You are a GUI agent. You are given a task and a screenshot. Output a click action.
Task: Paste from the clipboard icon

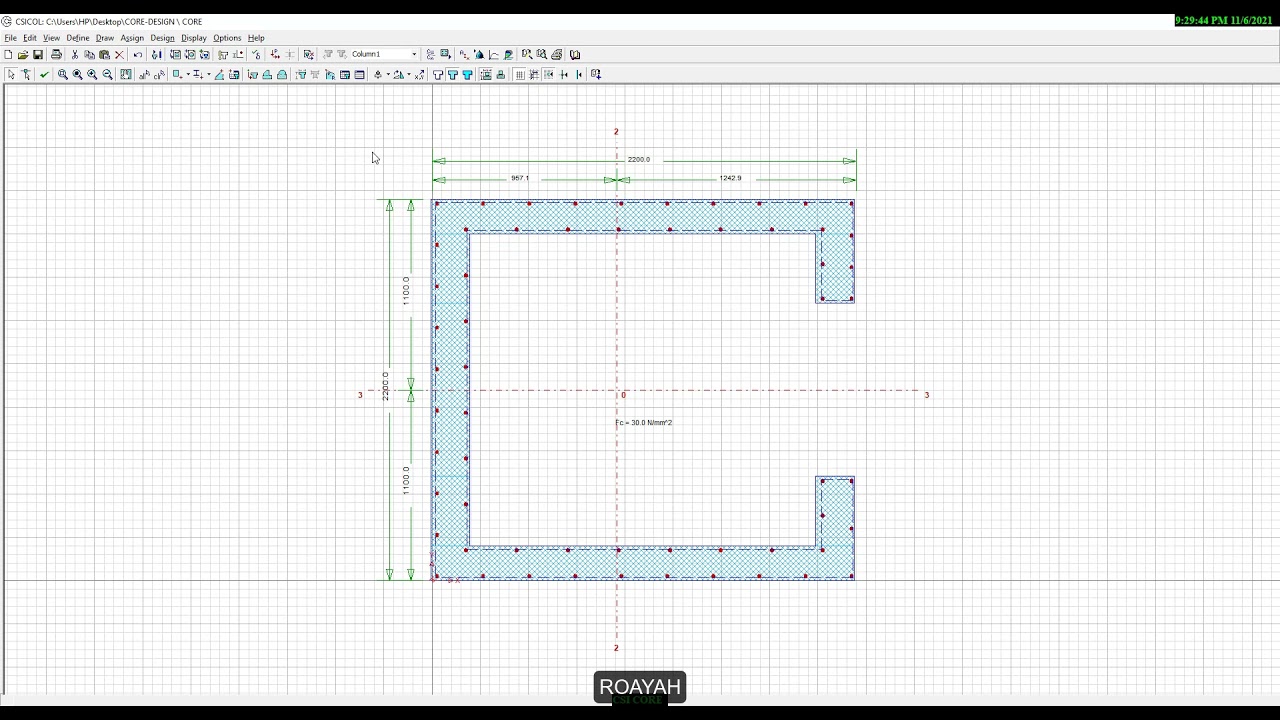[x=104, y=55]
